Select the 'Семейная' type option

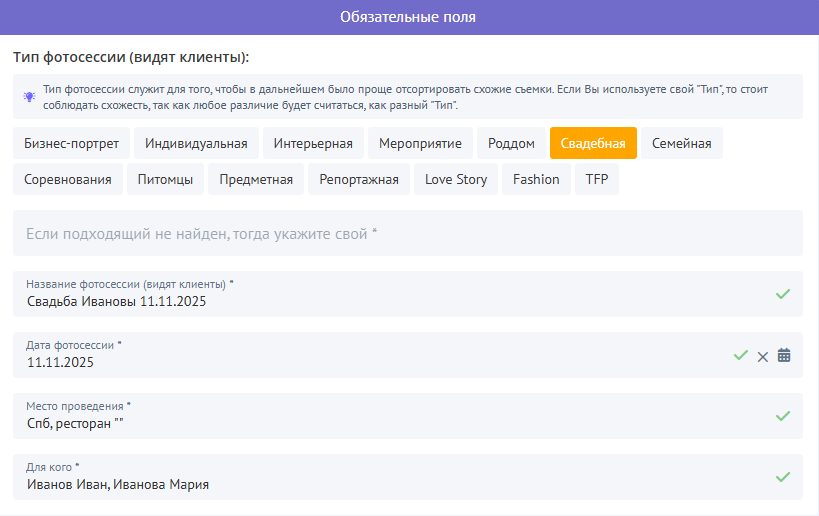pos(681,143)
